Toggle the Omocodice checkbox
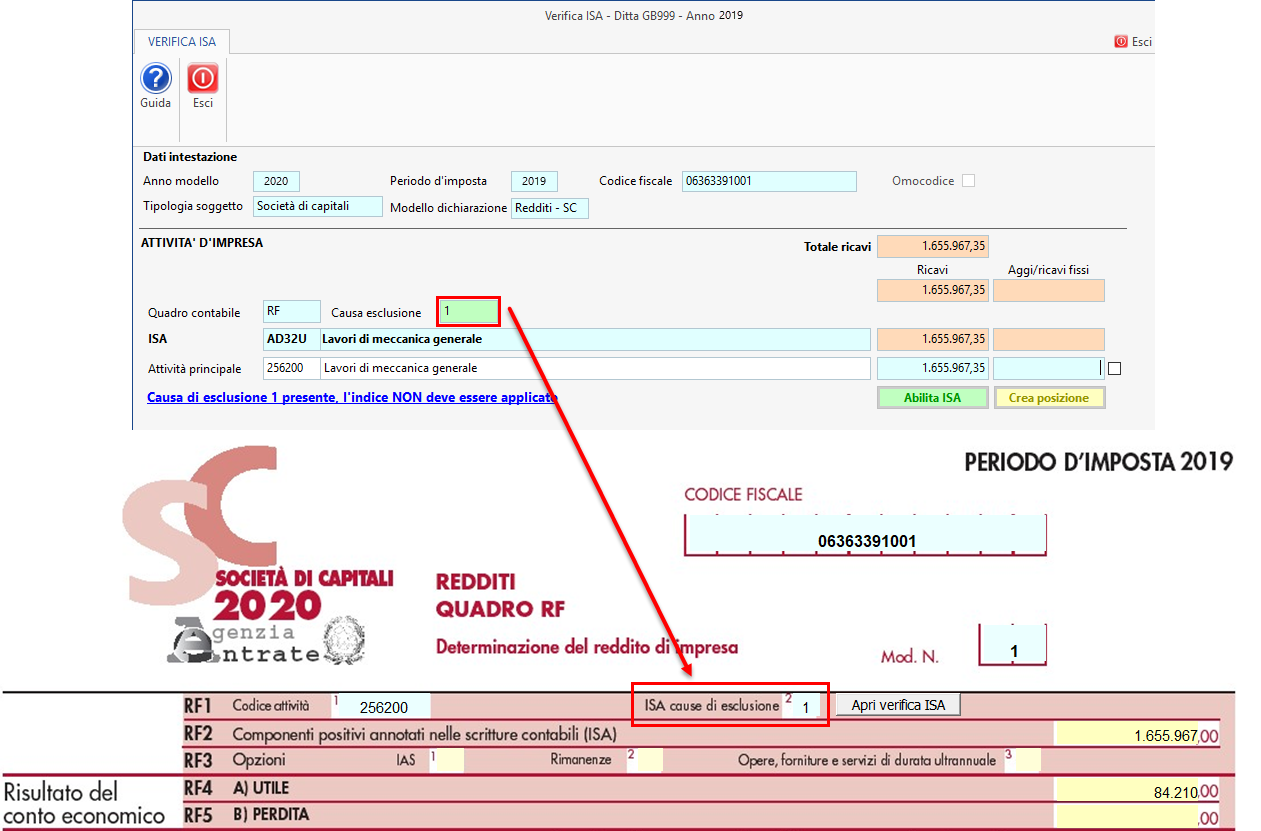 point(967,181)
